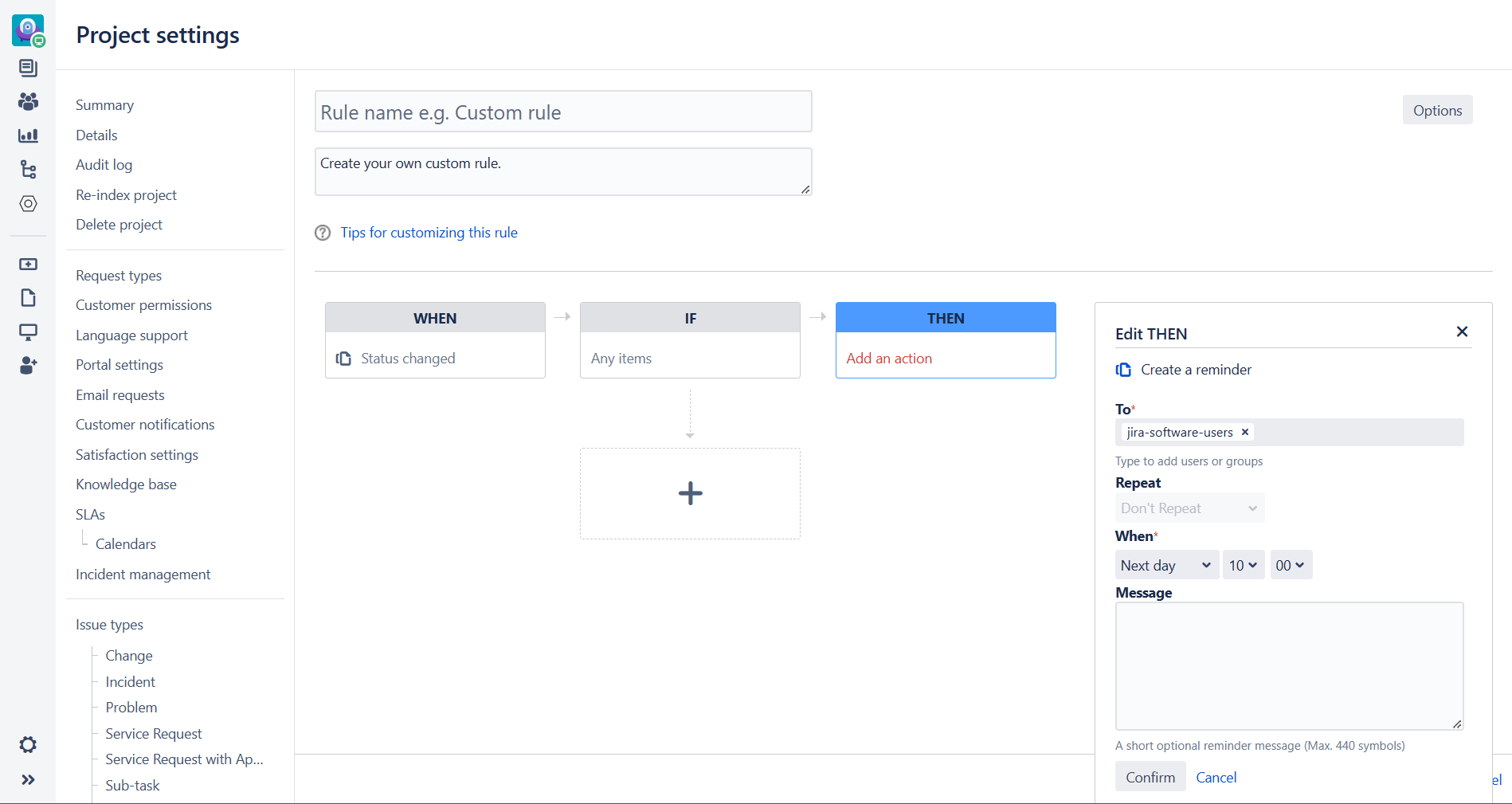Open the Invite team user-plus icon
The height and width of the screenshot is (804, 1512).
[x=28, y=366]
